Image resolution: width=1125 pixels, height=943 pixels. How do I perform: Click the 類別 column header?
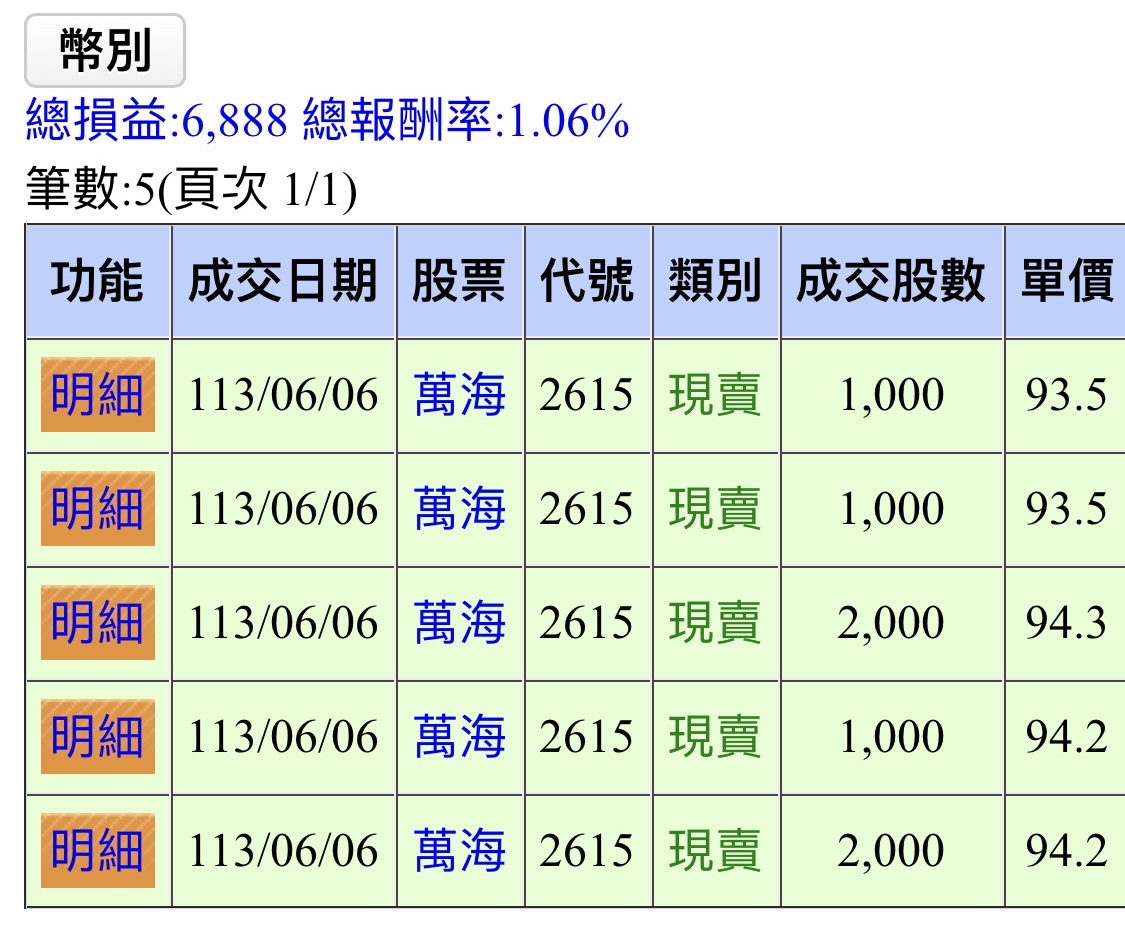tap(715, 281)
